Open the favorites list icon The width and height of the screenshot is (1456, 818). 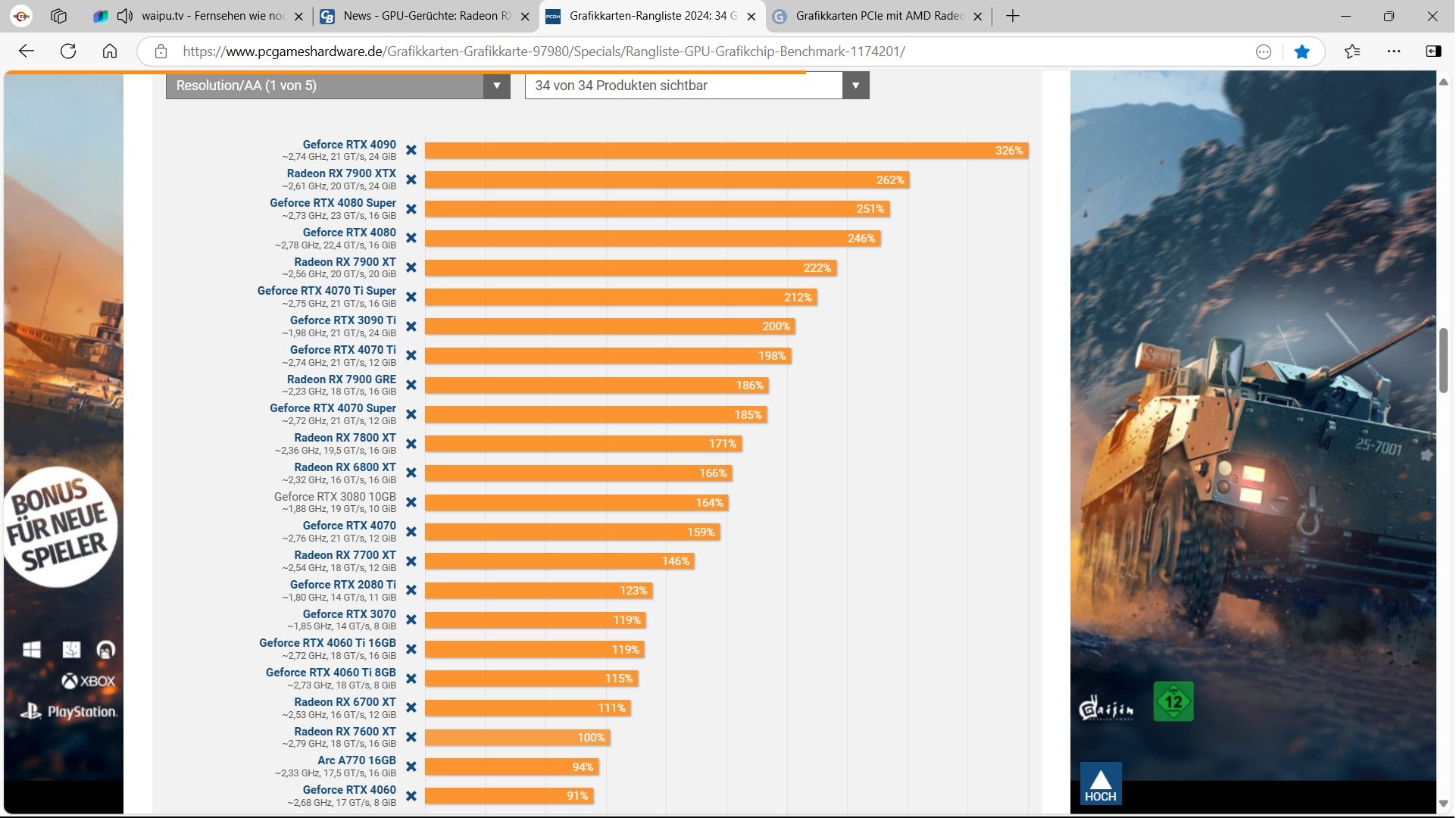1352,52
